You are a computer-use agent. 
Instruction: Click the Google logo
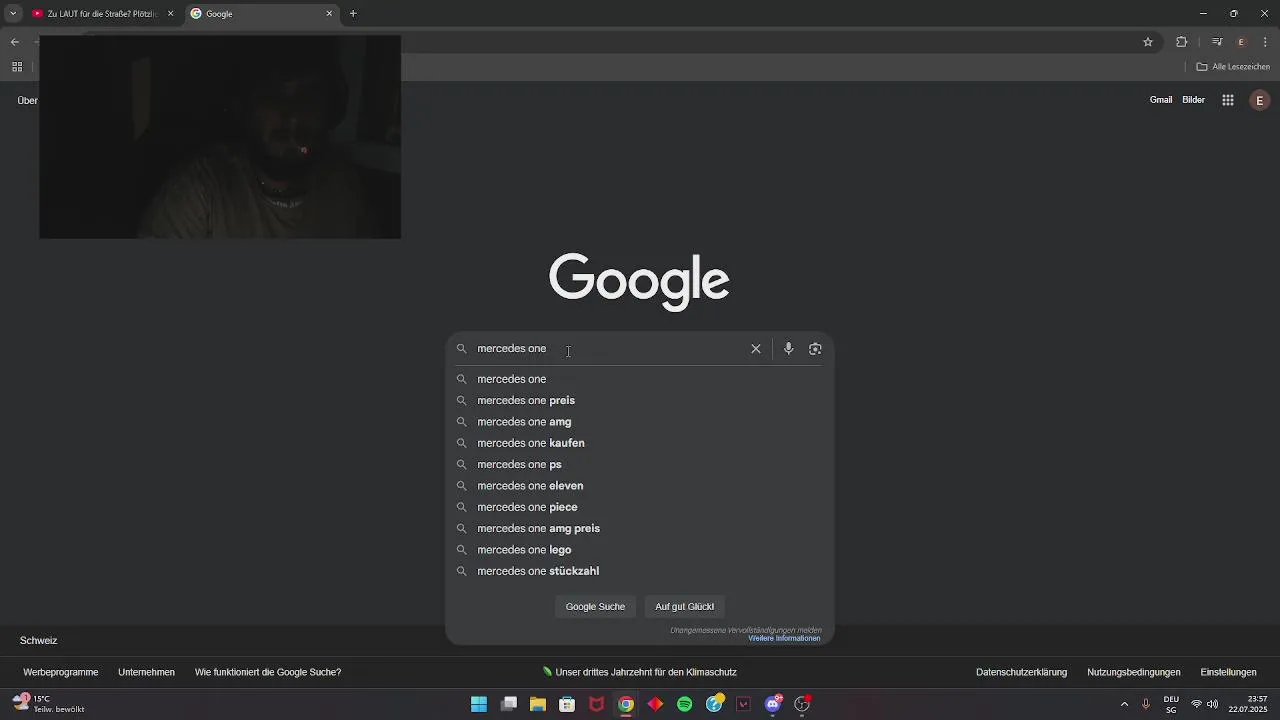point(639,281)
